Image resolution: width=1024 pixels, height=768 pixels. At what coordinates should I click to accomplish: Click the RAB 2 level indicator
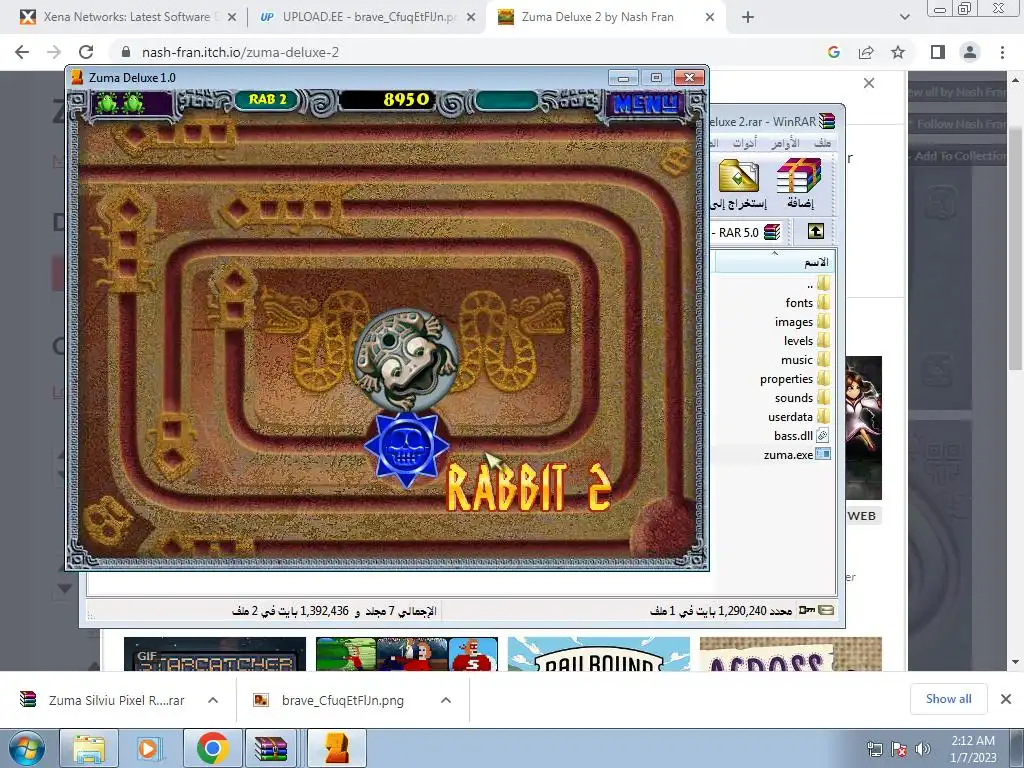click(x=268, y=99)
